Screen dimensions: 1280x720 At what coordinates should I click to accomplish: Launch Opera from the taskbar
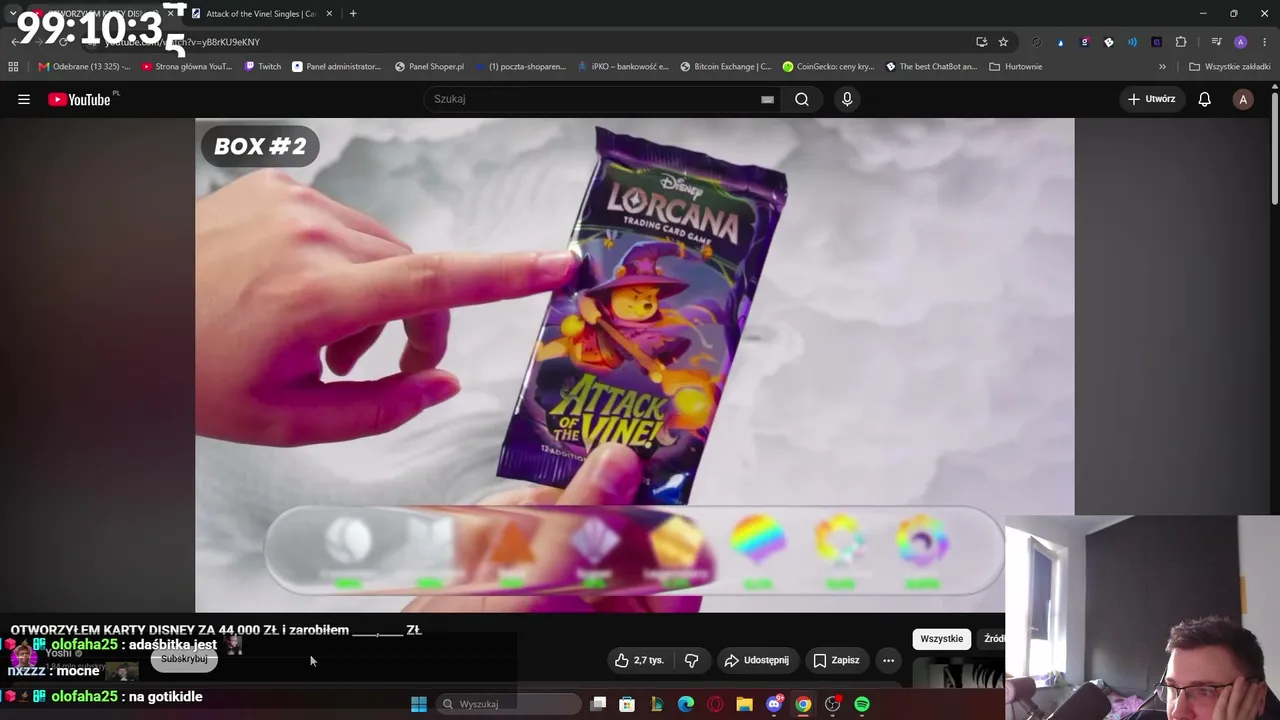715,704
